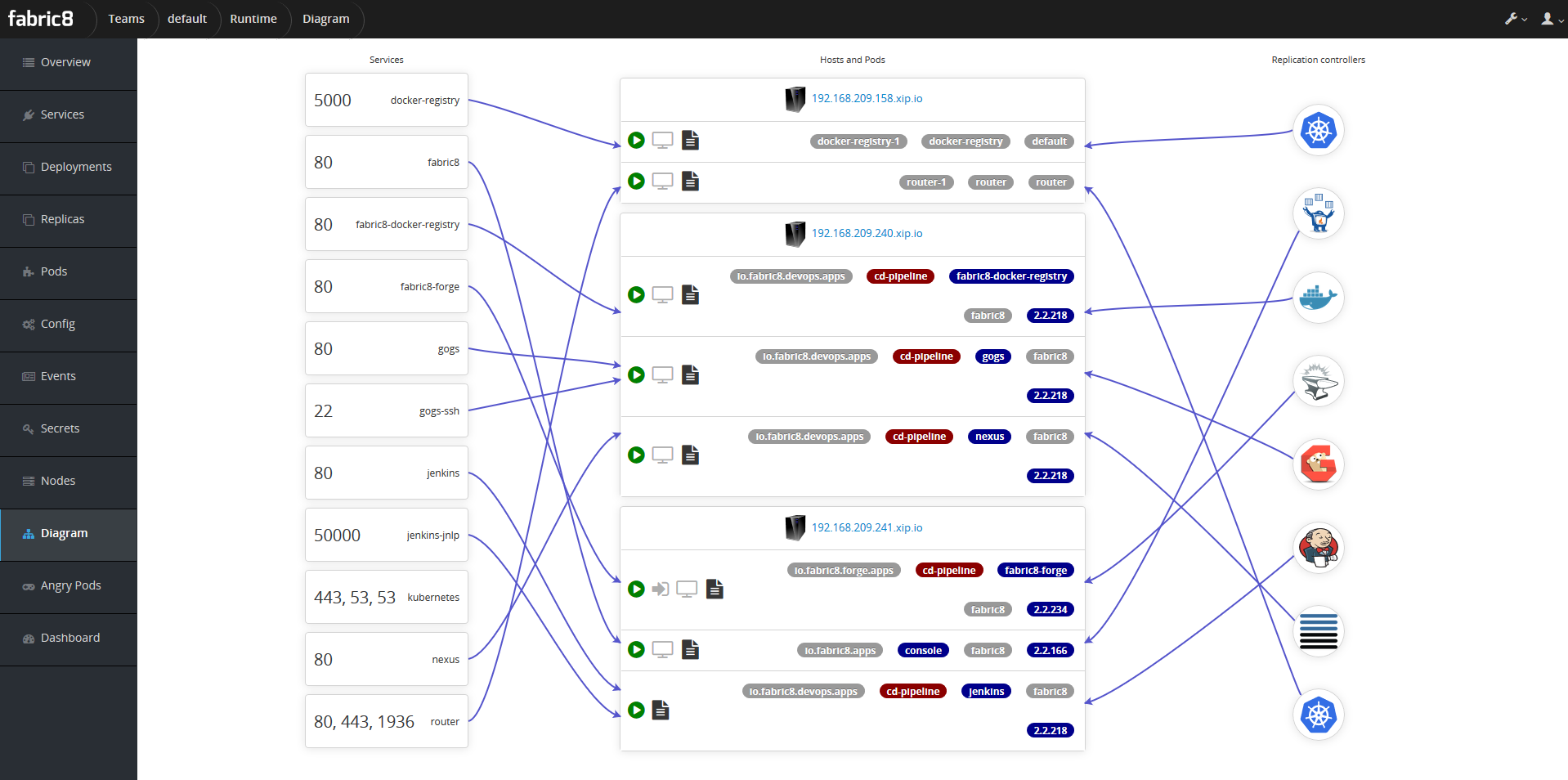Open host link 192.168.209.240.xip.io
The height and width of the screenshot is (780, 1568).
point(867,234)
